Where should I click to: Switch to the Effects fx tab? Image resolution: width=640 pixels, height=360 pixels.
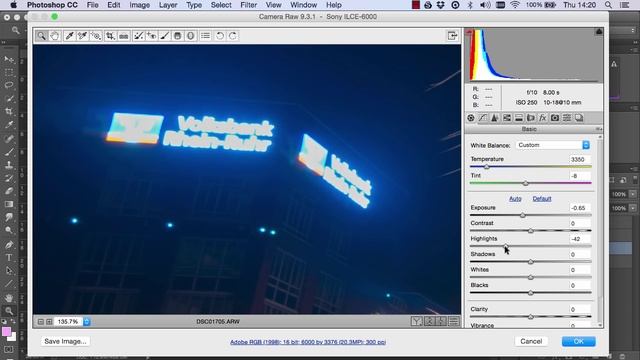tap(542, 118)
